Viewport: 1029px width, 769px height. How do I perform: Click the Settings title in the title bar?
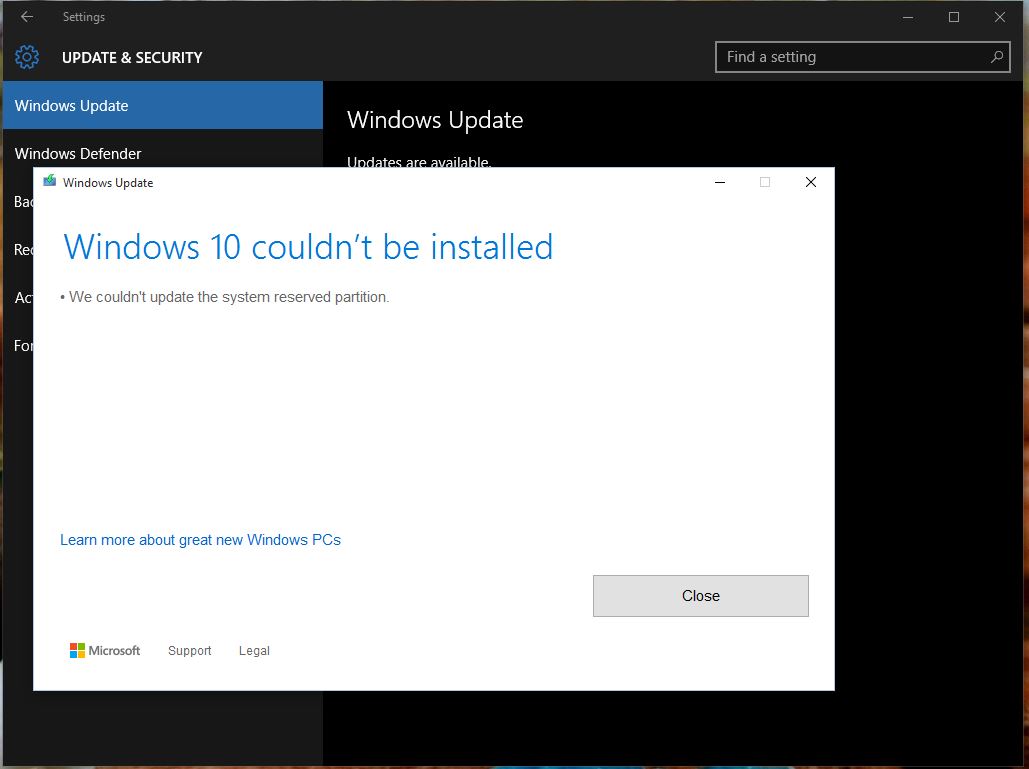click(83, 17)
